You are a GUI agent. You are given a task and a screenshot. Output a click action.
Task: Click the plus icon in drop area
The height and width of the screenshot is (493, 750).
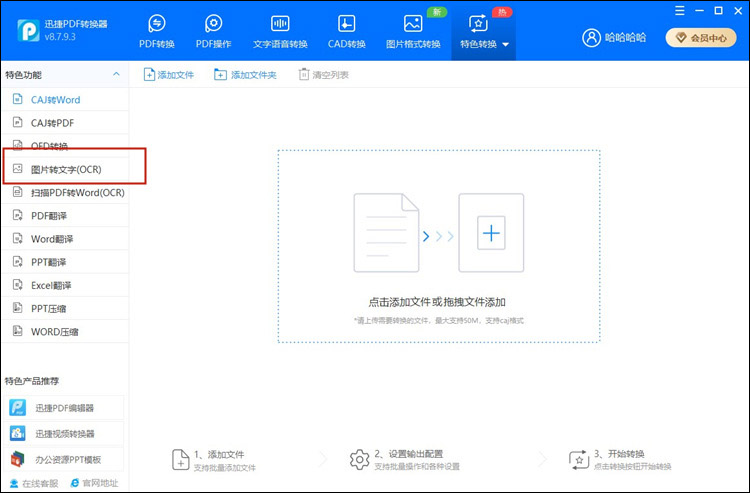[490, 234]
